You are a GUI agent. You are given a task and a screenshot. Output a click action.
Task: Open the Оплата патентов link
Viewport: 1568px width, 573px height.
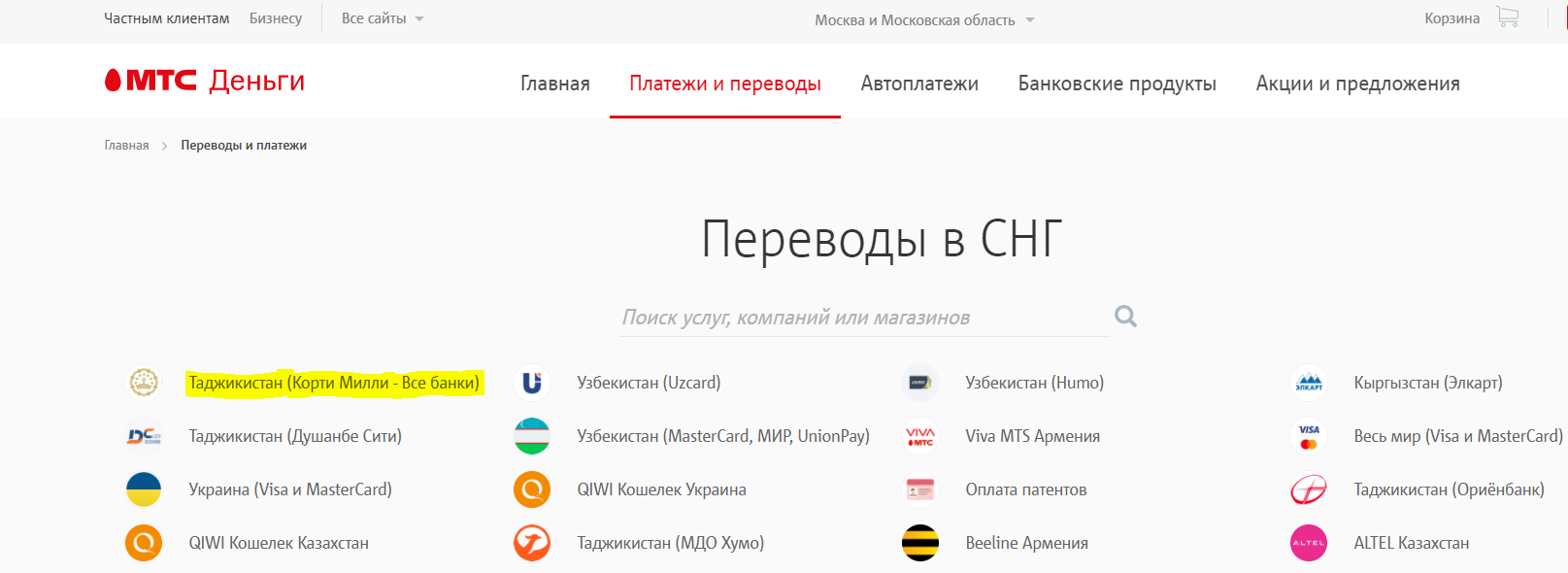pyautogui.click(x=1025, y=489)
